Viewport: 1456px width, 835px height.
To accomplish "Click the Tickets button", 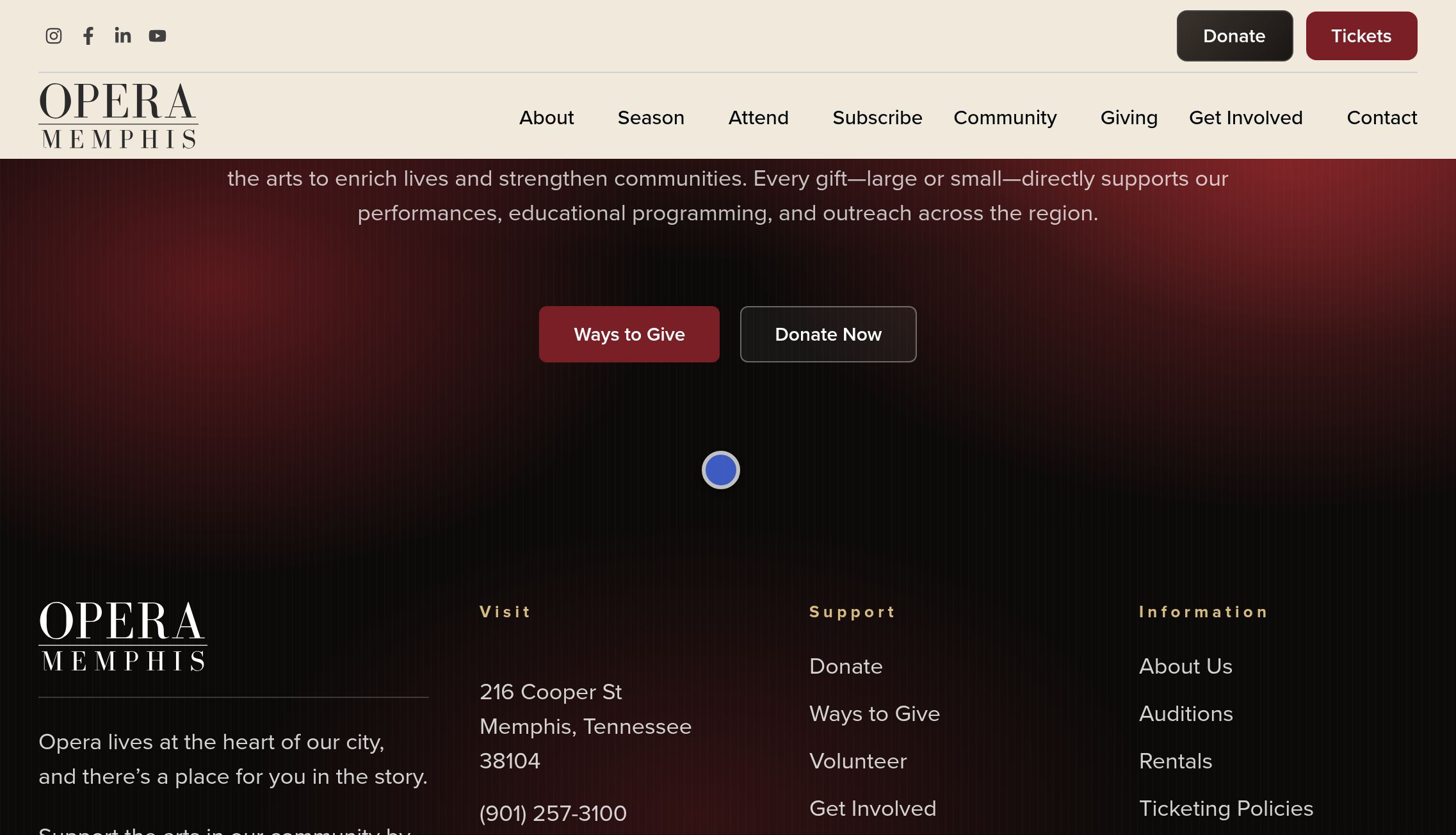I will 1361,36.
